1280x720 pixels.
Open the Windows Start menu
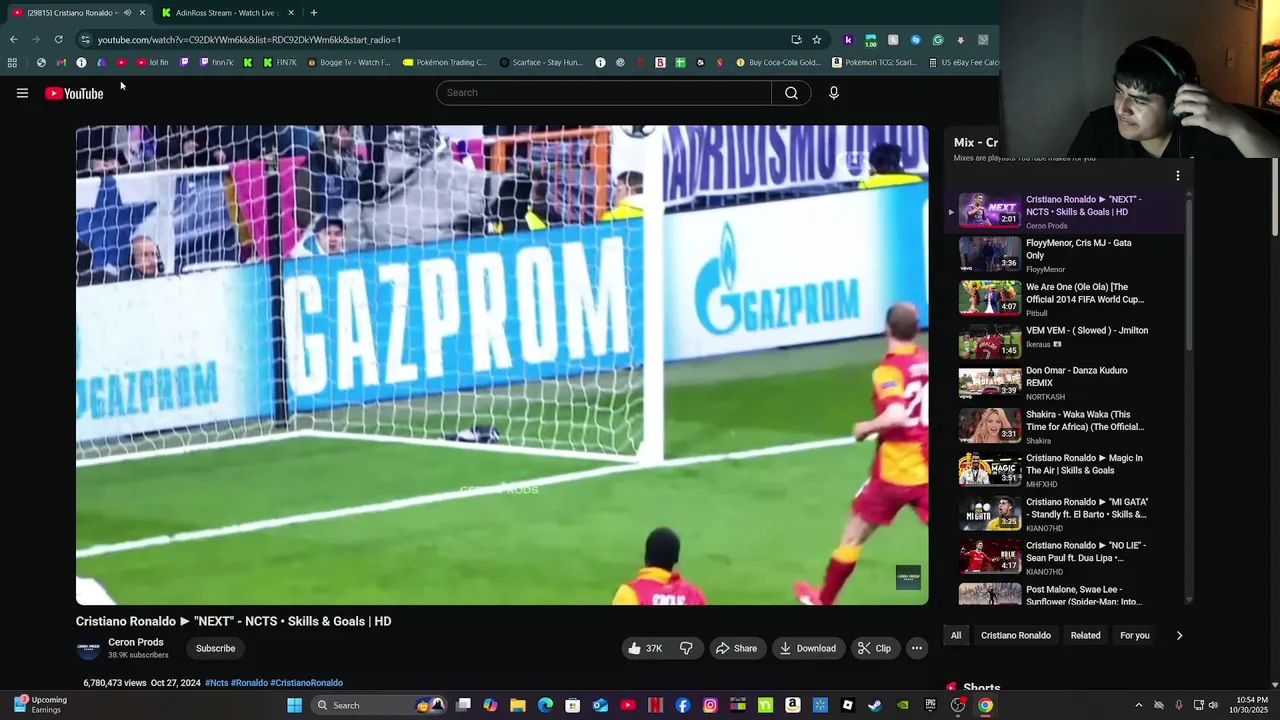pos(294,705)
